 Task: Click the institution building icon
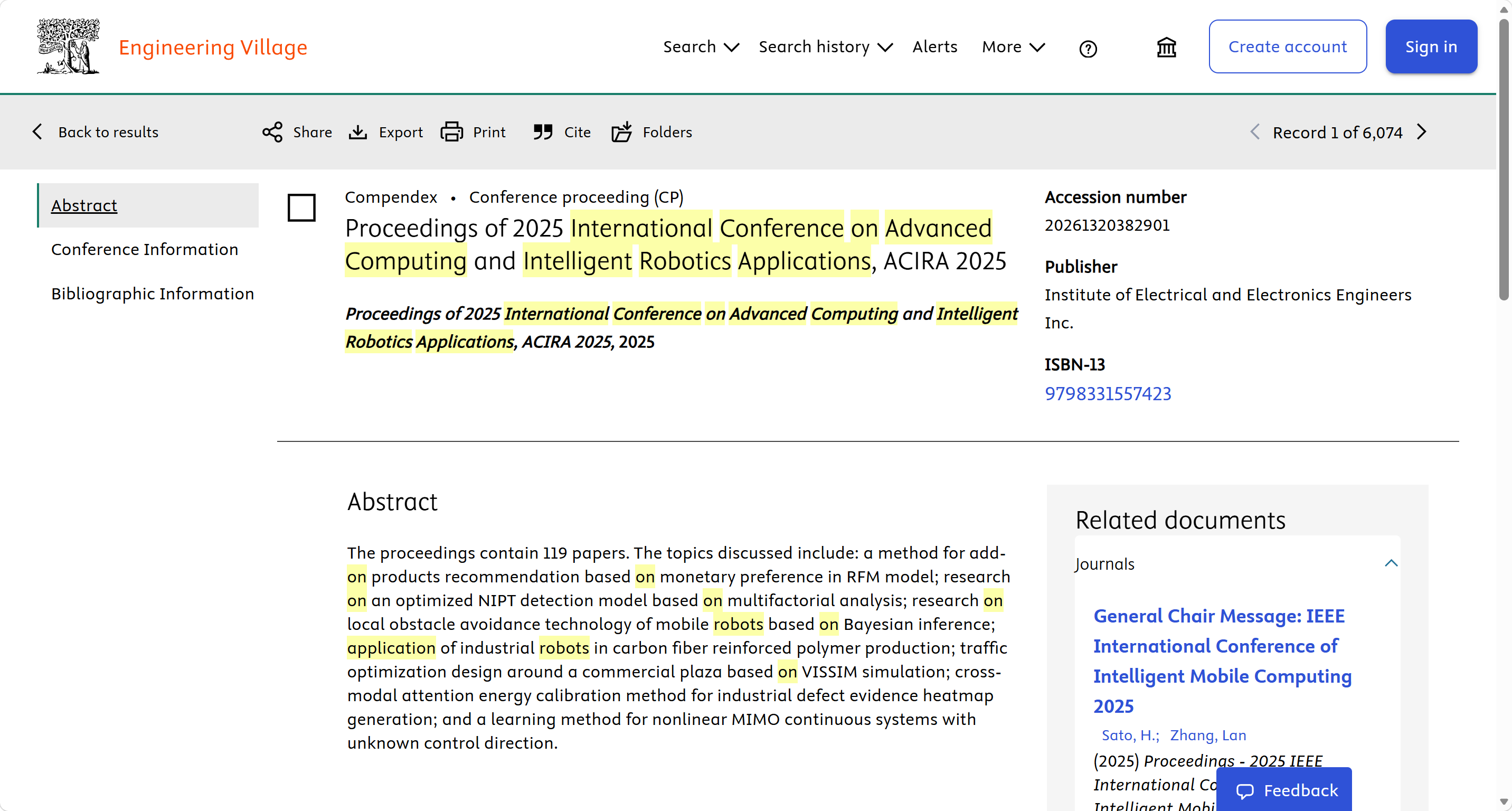click(x=1166, y=47)
